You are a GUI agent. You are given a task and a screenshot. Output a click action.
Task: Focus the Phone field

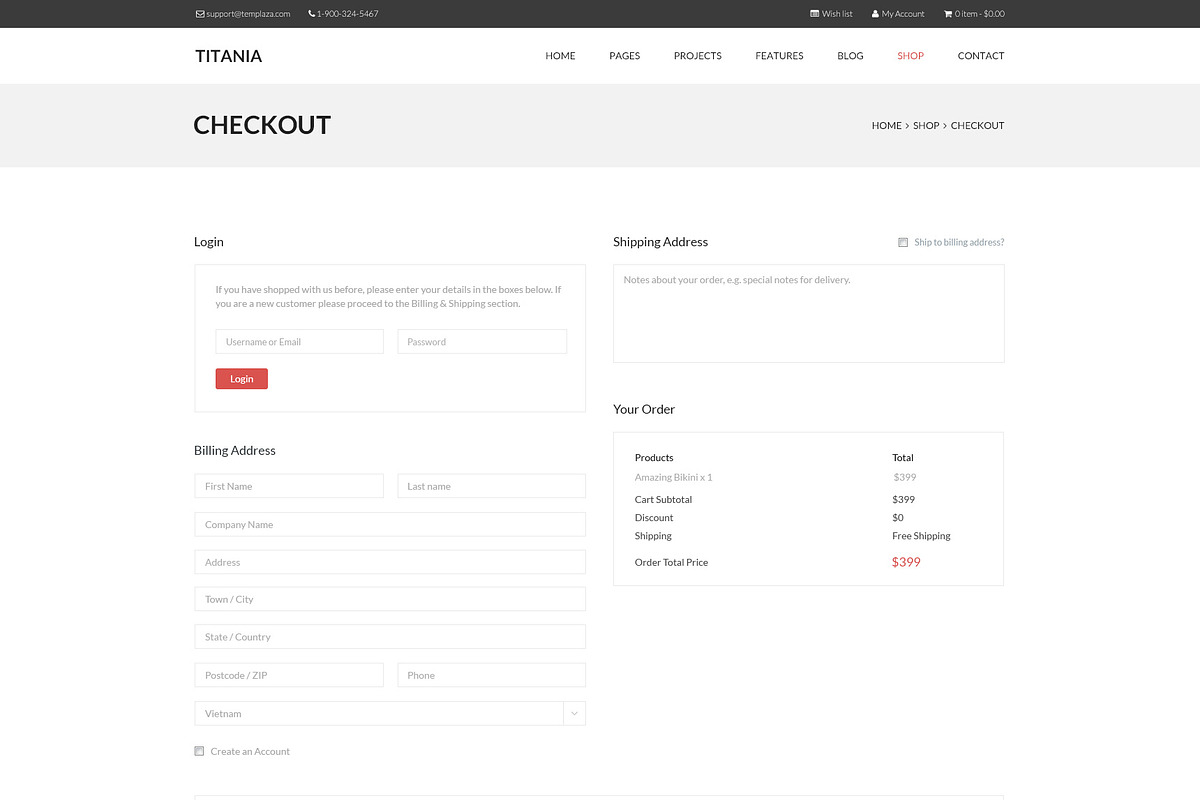coord(492,675)
